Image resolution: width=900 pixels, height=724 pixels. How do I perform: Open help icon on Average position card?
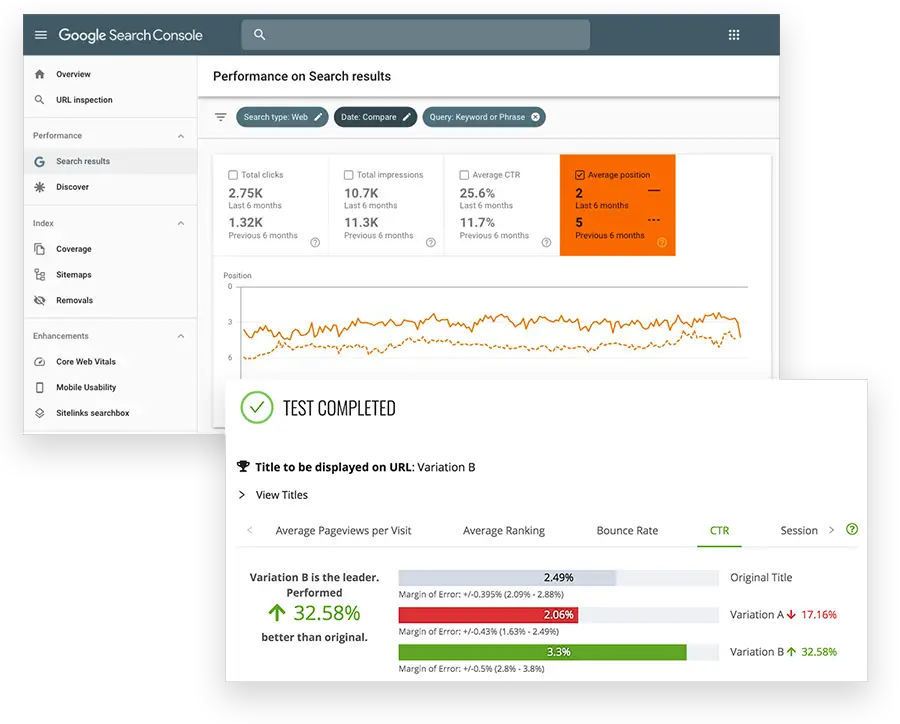(x=662, y=242)
